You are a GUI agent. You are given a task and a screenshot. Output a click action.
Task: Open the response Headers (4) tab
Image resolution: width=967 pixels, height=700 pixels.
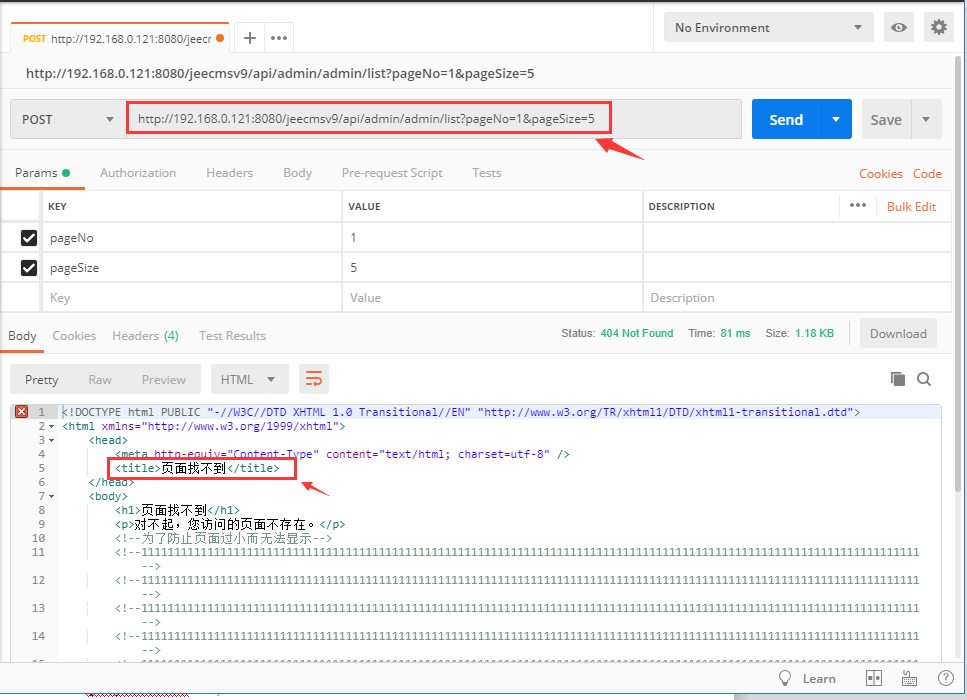click(x=145, y=336)
